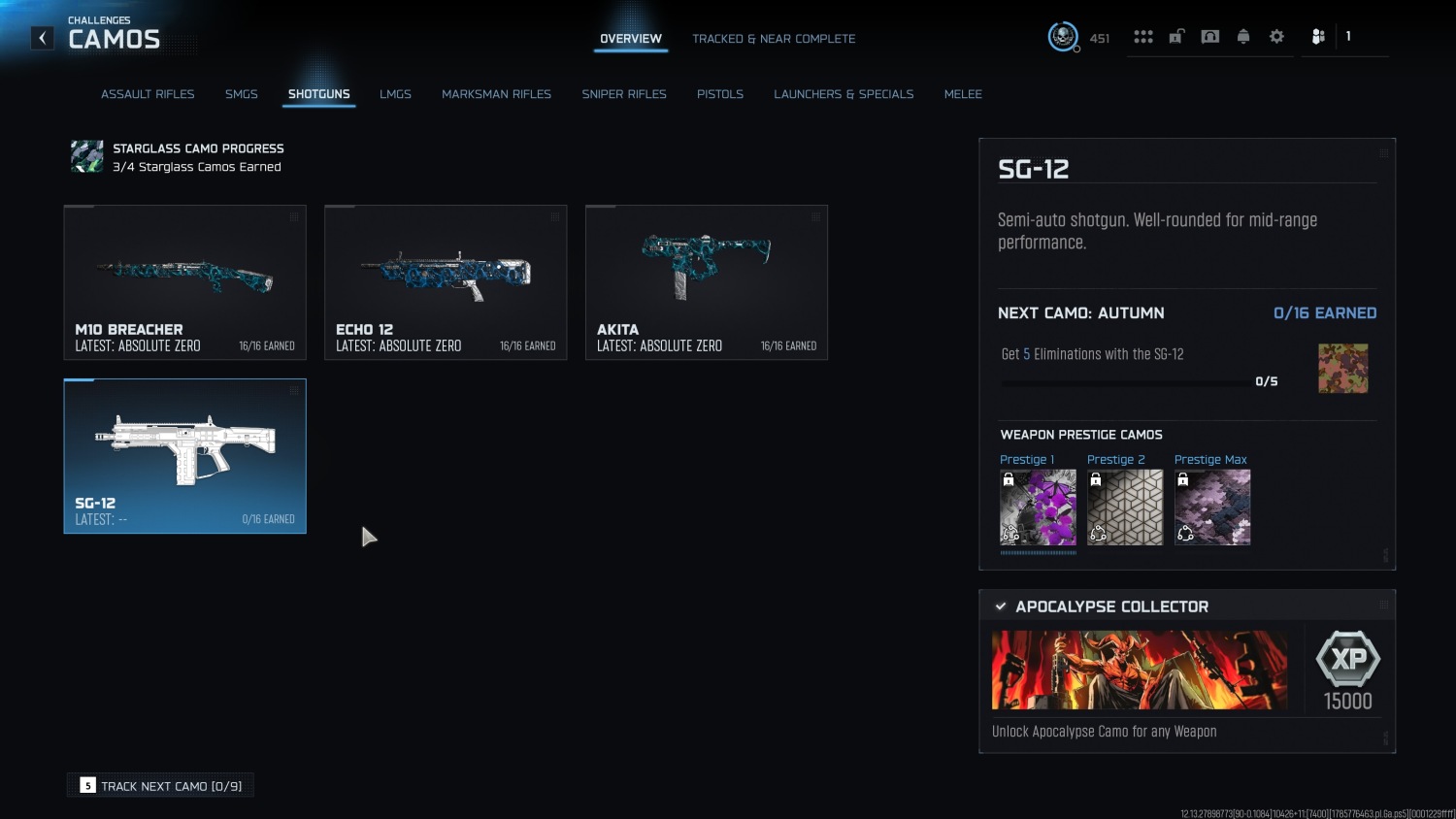Click "Unlock Apocalypse Camo for any Weapon" text

(x=1105, y=732)
